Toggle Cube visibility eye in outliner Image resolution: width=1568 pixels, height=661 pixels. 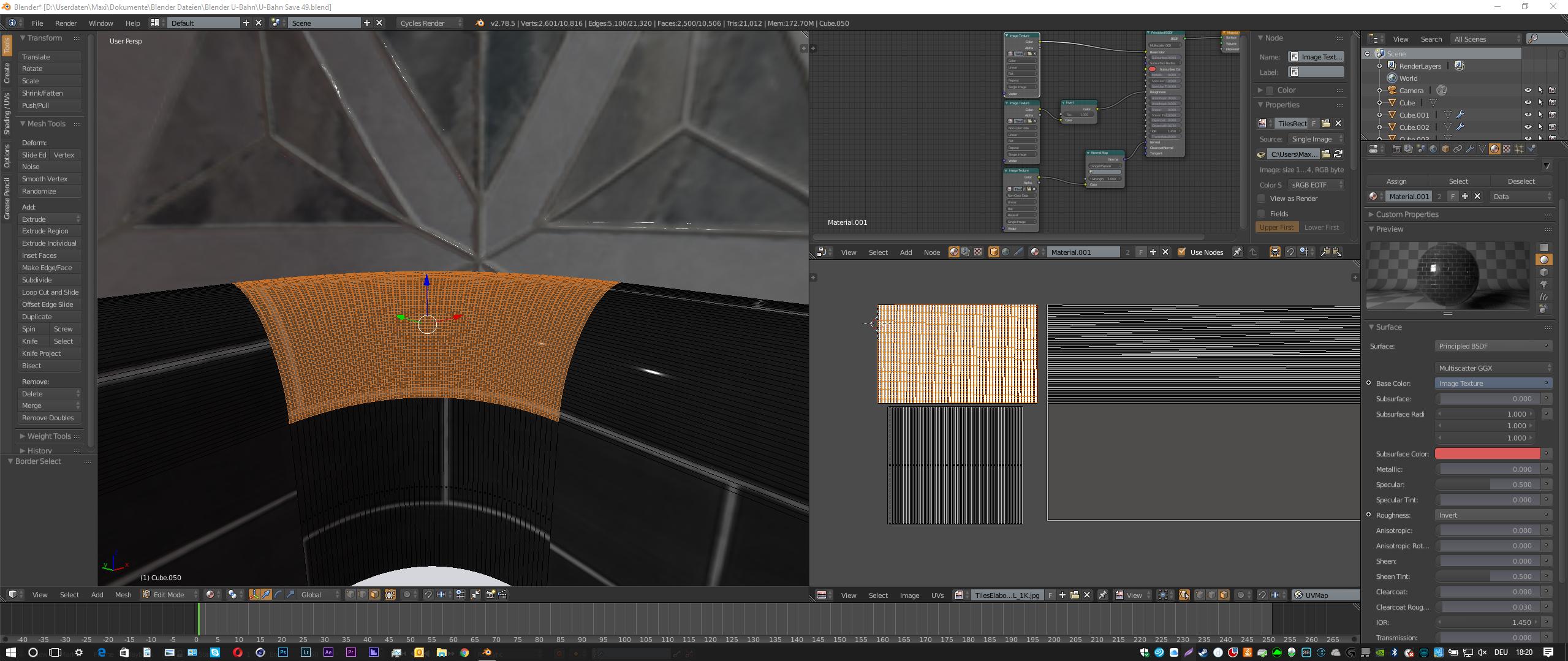point(1528,102)
